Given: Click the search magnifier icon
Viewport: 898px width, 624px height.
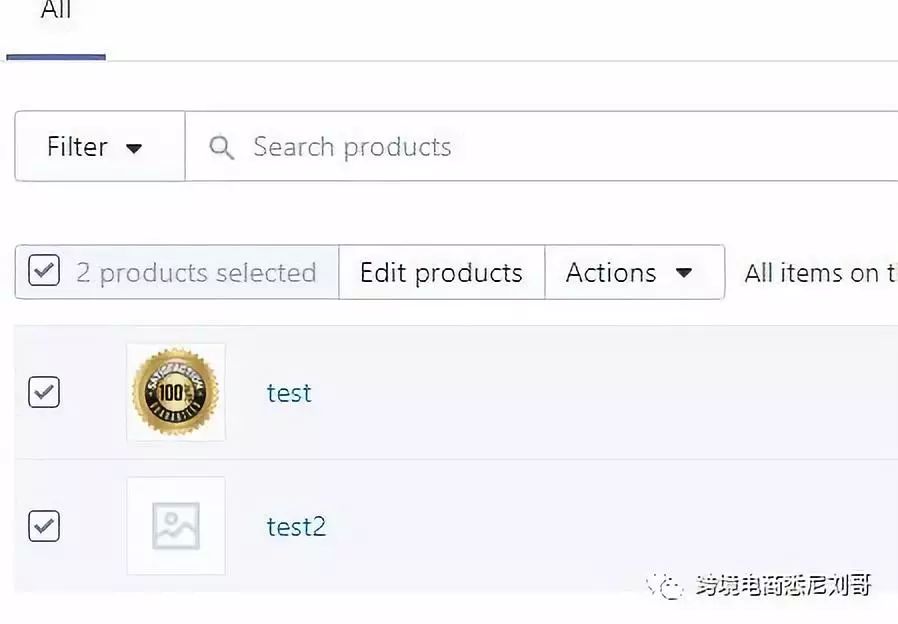Looking at the screenshot, I should 221,147.
